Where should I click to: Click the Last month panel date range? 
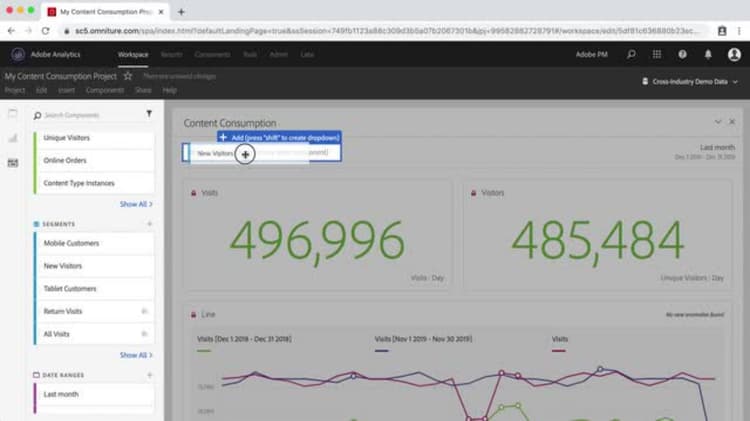pos(705,152)
